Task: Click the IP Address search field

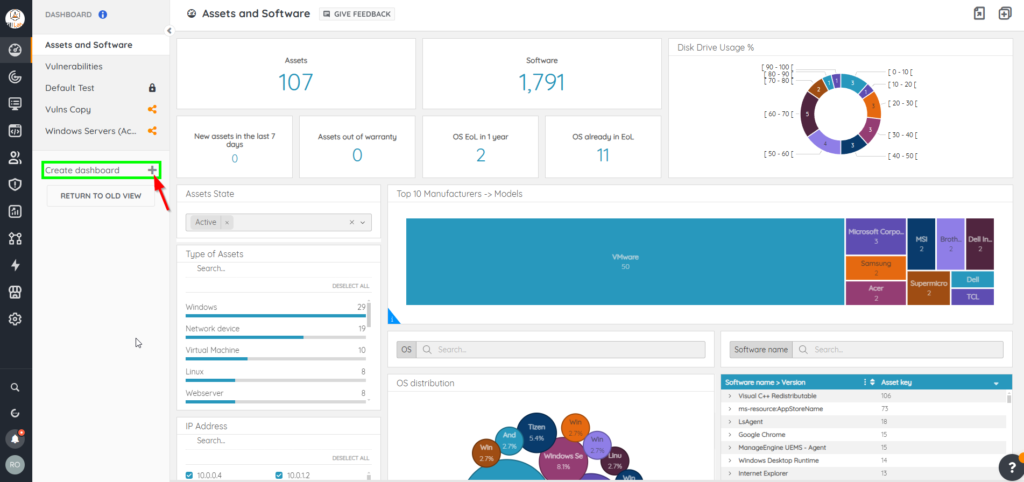Action: [278, 440]
